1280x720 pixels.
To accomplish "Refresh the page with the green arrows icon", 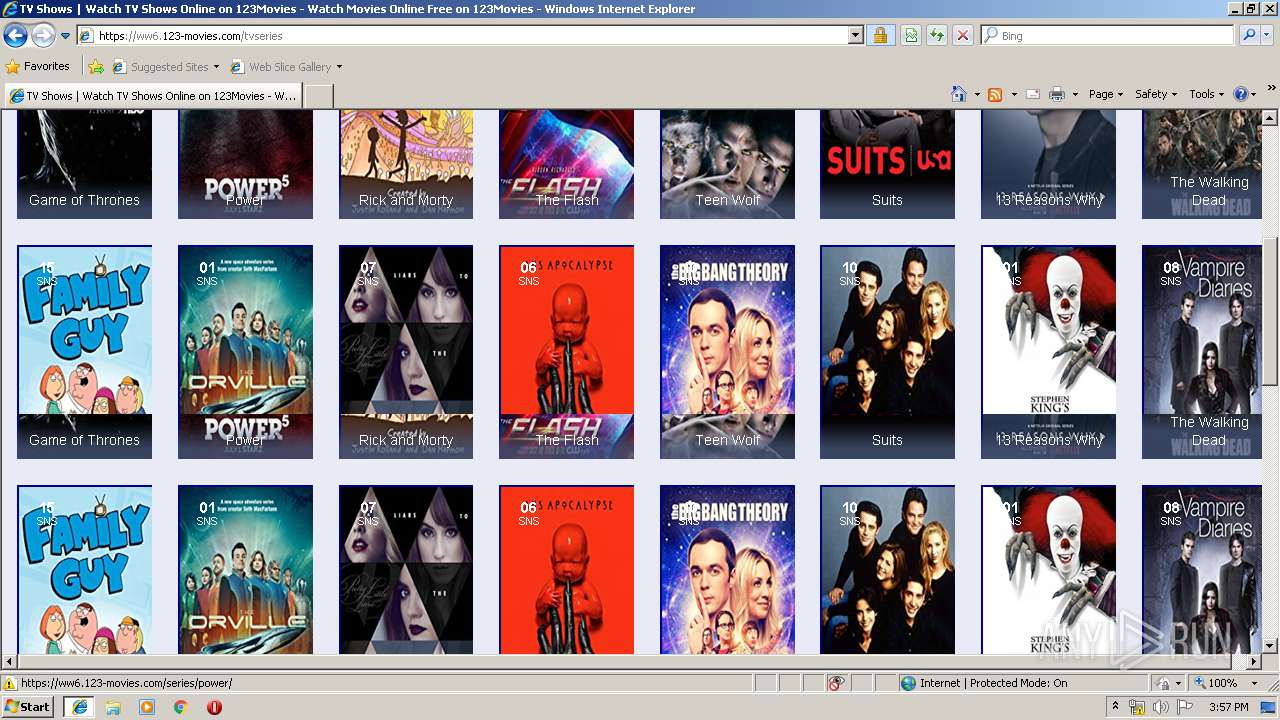I will point(936,36).
